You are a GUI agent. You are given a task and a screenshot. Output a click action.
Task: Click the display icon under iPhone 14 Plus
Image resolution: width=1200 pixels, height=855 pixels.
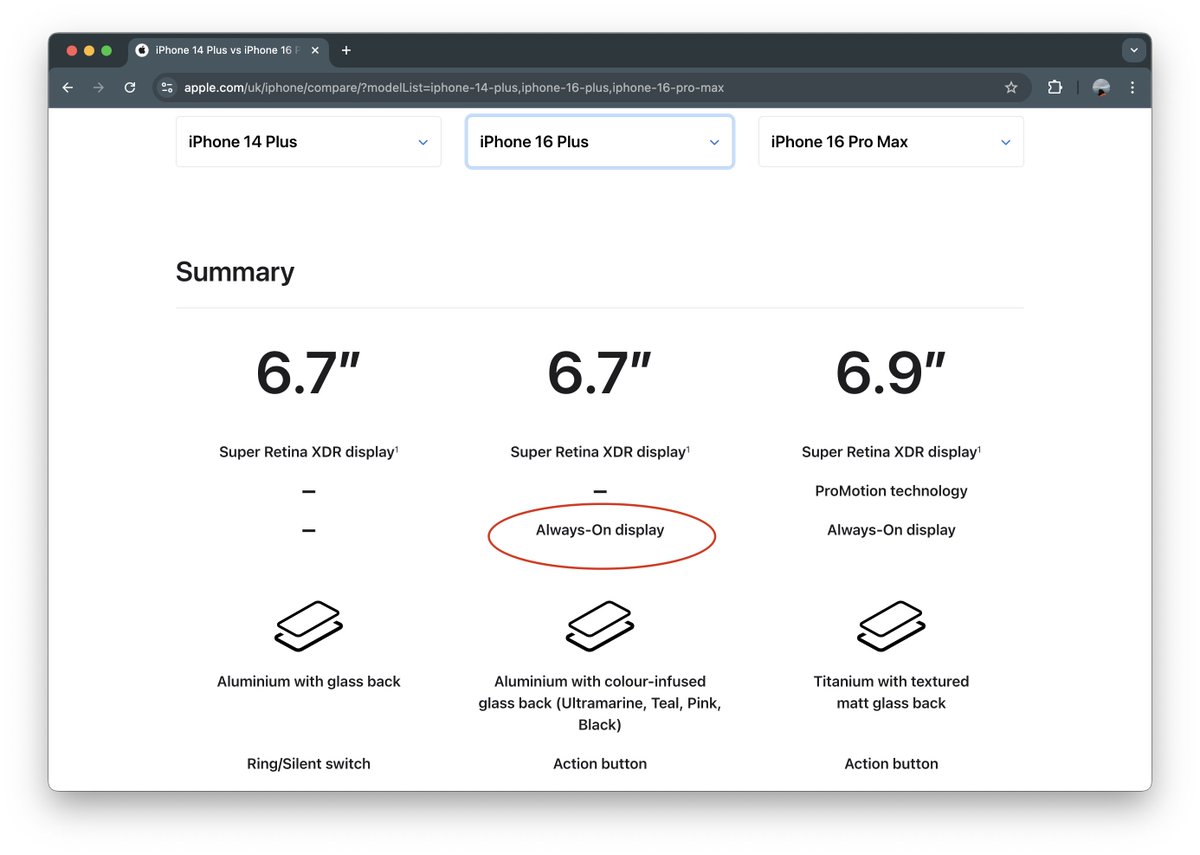309,627
